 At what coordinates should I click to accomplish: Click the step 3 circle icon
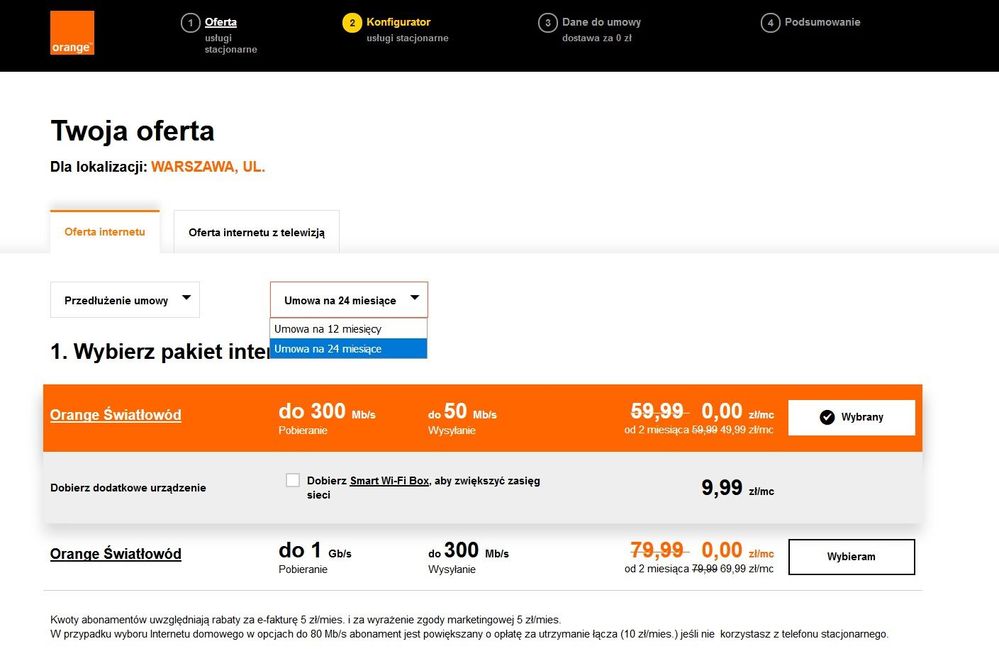pos(547,23)
